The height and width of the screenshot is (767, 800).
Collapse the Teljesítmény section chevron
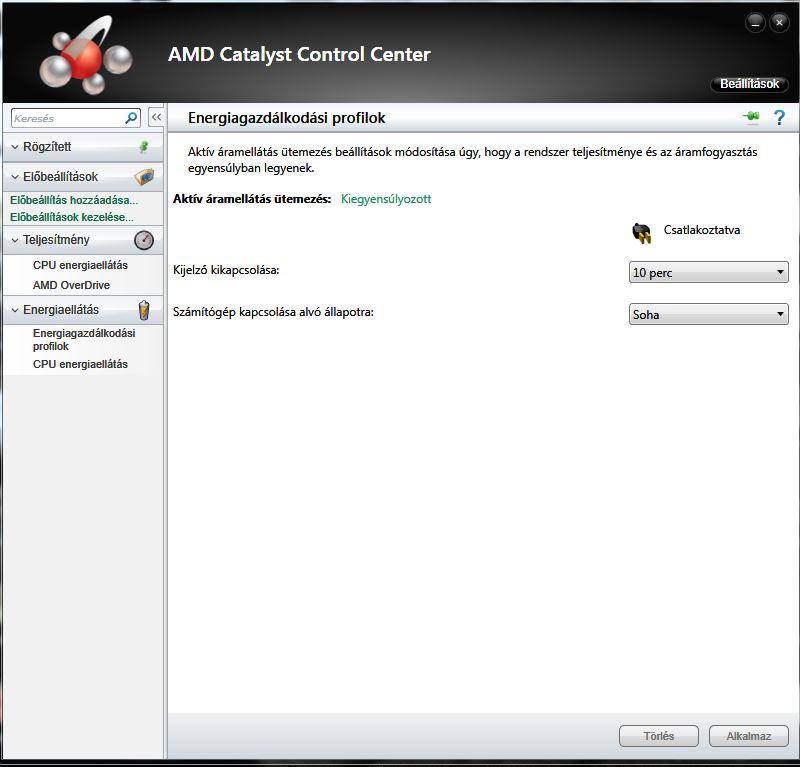pos(15,240)
